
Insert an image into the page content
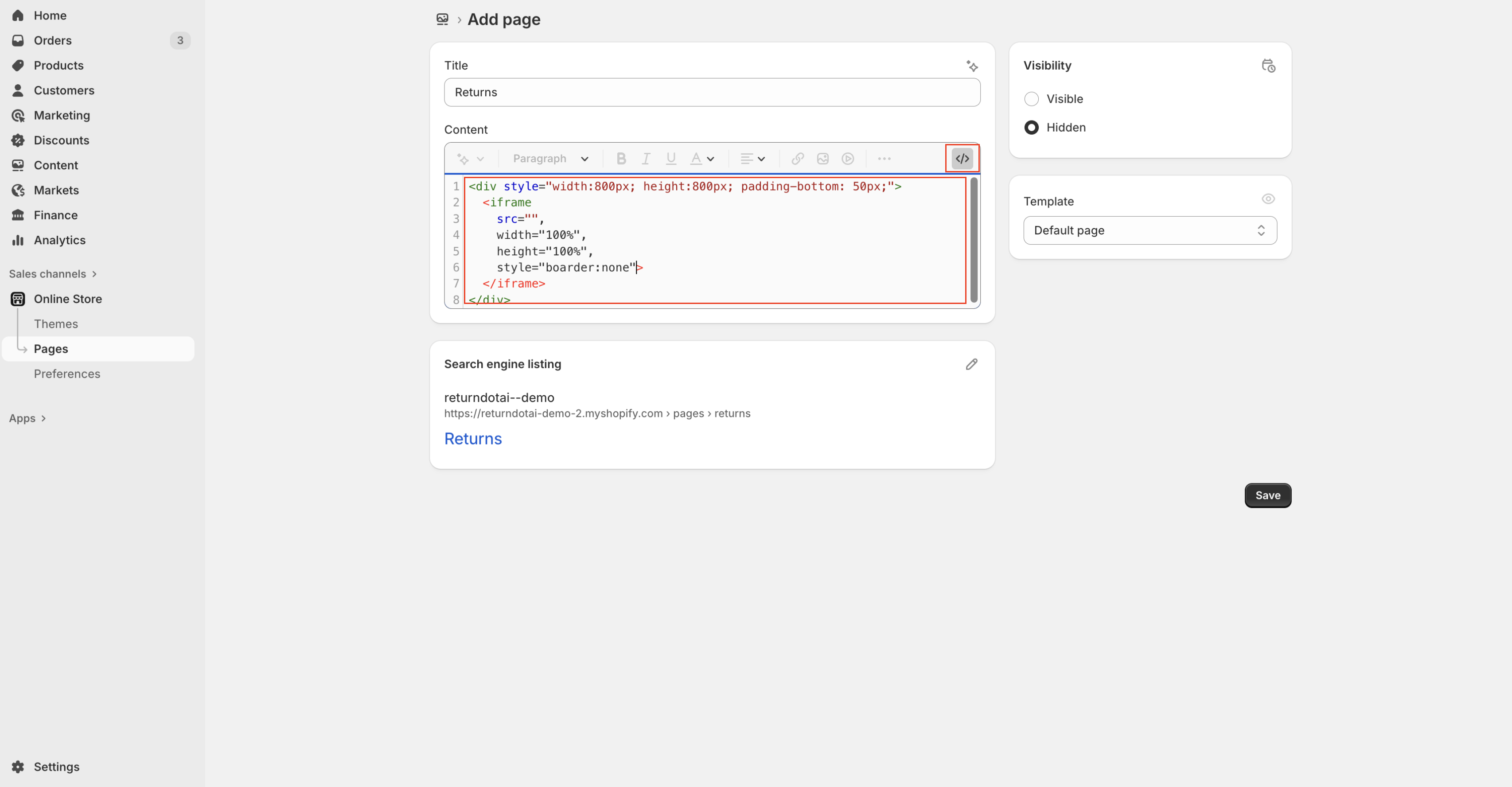pos(822,159)
